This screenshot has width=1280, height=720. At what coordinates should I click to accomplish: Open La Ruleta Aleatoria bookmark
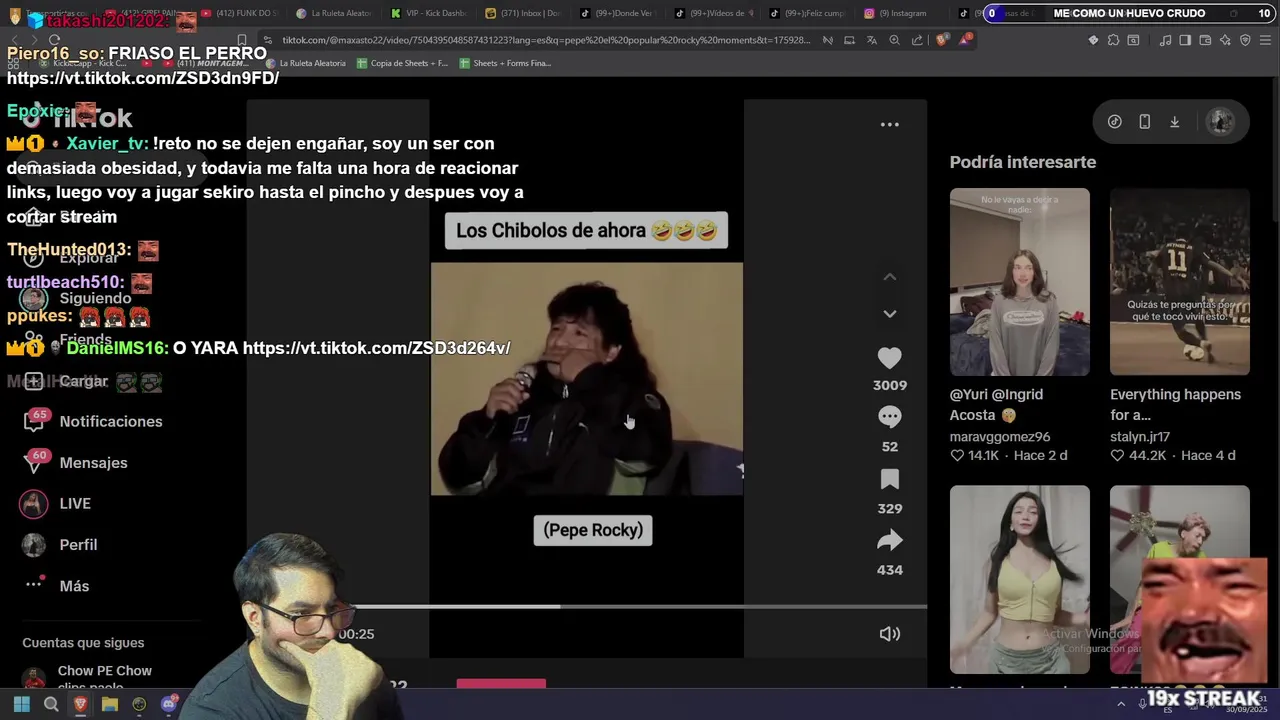[x=306, y=63]
